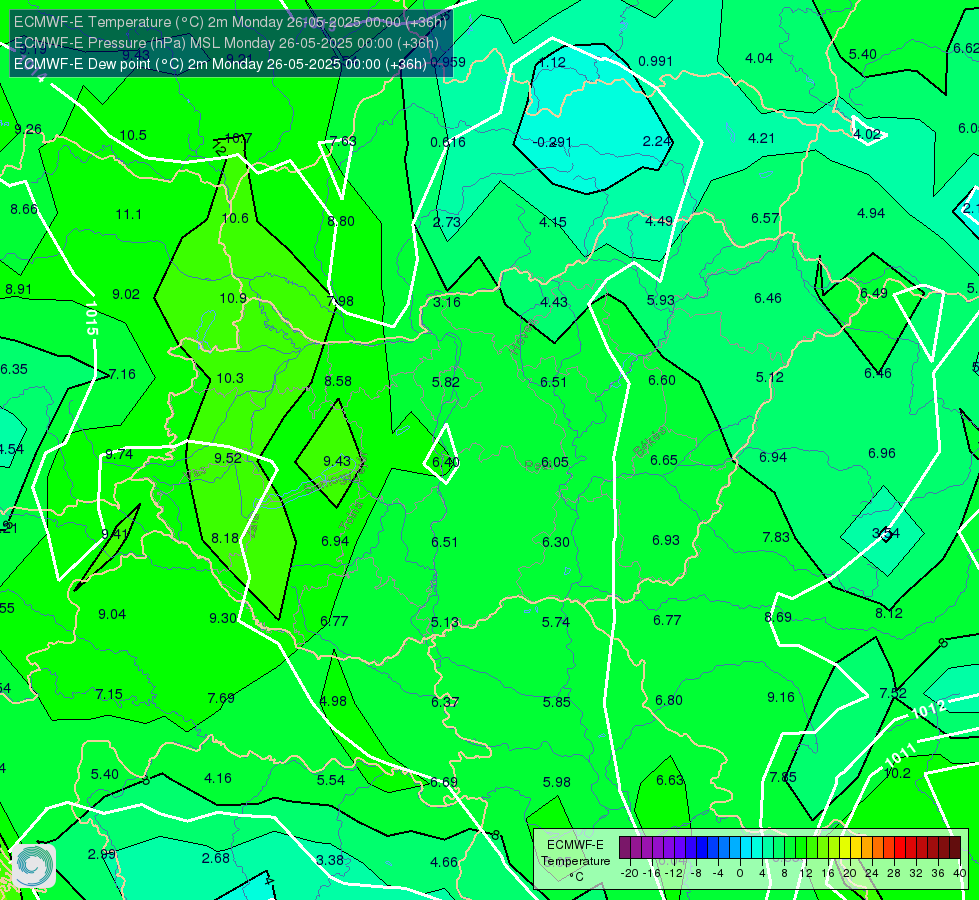Click the 5.13 dew point value
The image size is (979, 900).
click(x=445, y=622)
